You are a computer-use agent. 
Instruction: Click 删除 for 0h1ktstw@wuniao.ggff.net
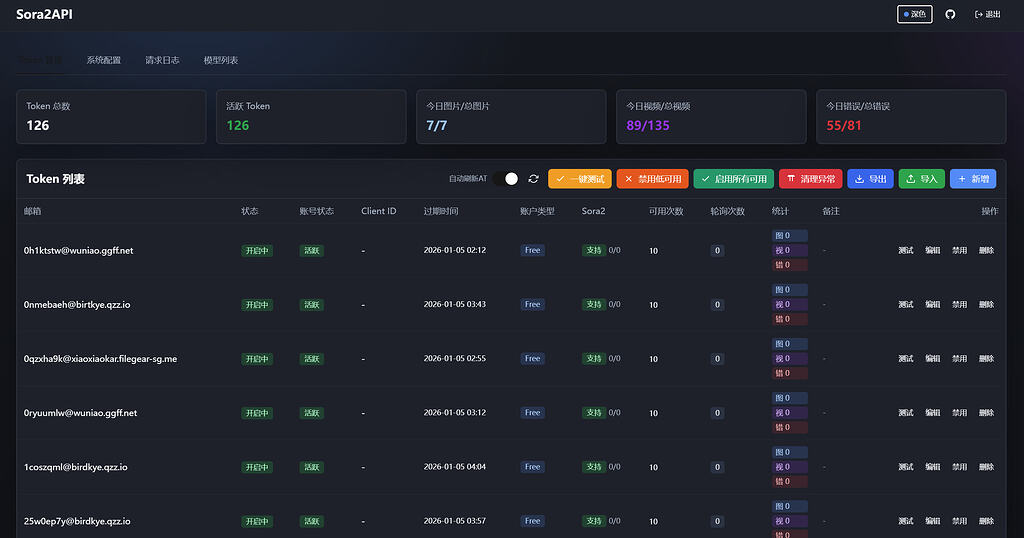986,251
